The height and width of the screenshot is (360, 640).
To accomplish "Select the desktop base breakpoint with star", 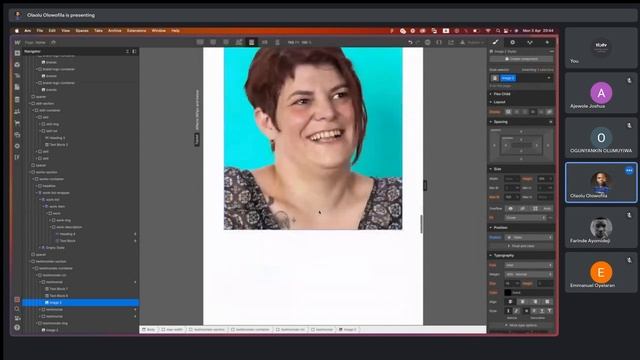I will (x=239, y=42).
